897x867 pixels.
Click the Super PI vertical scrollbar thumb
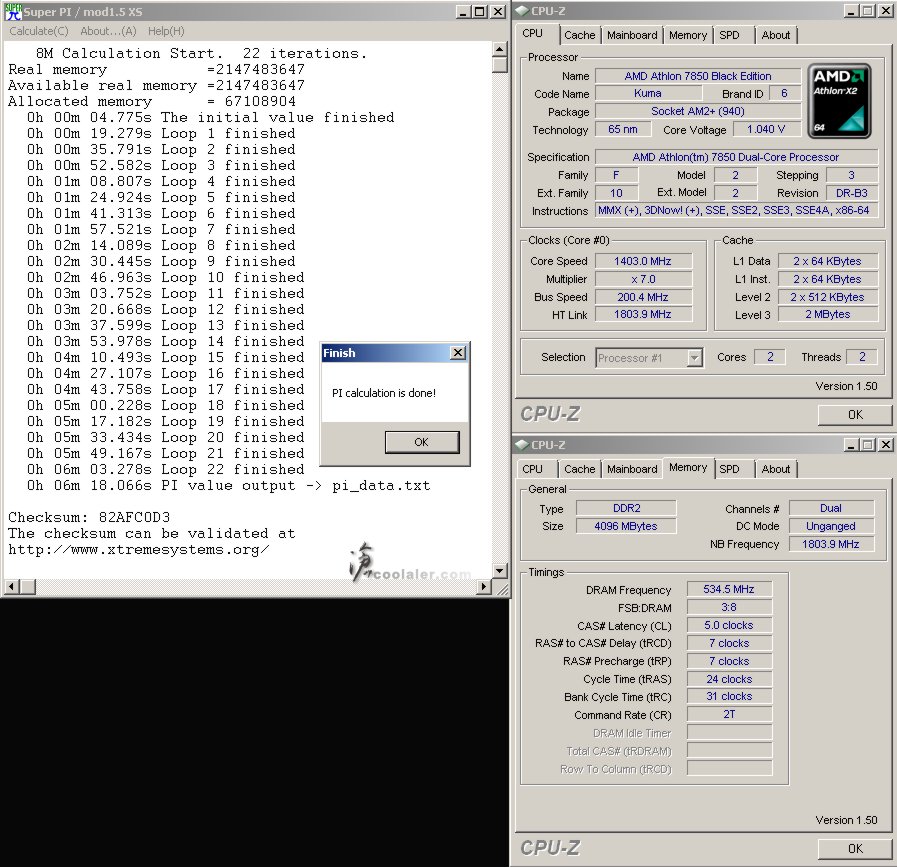click(499, 64)
